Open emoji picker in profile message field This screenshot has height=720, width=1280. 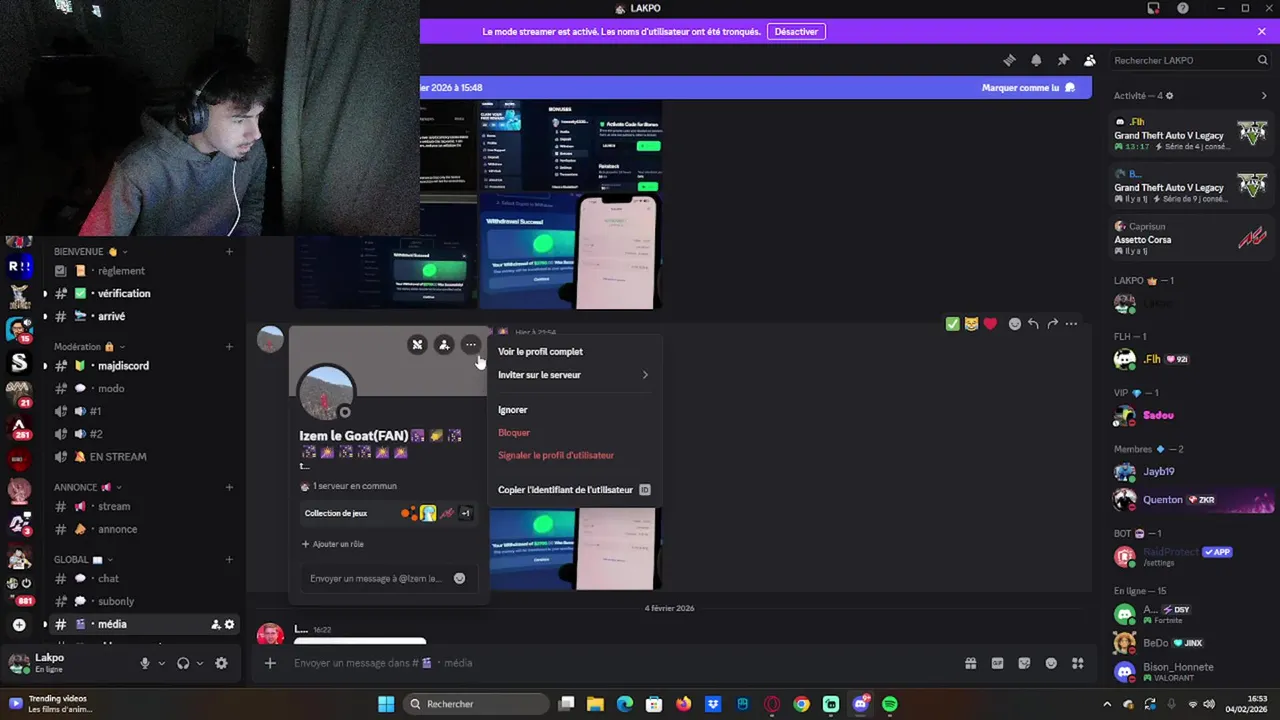459,578
